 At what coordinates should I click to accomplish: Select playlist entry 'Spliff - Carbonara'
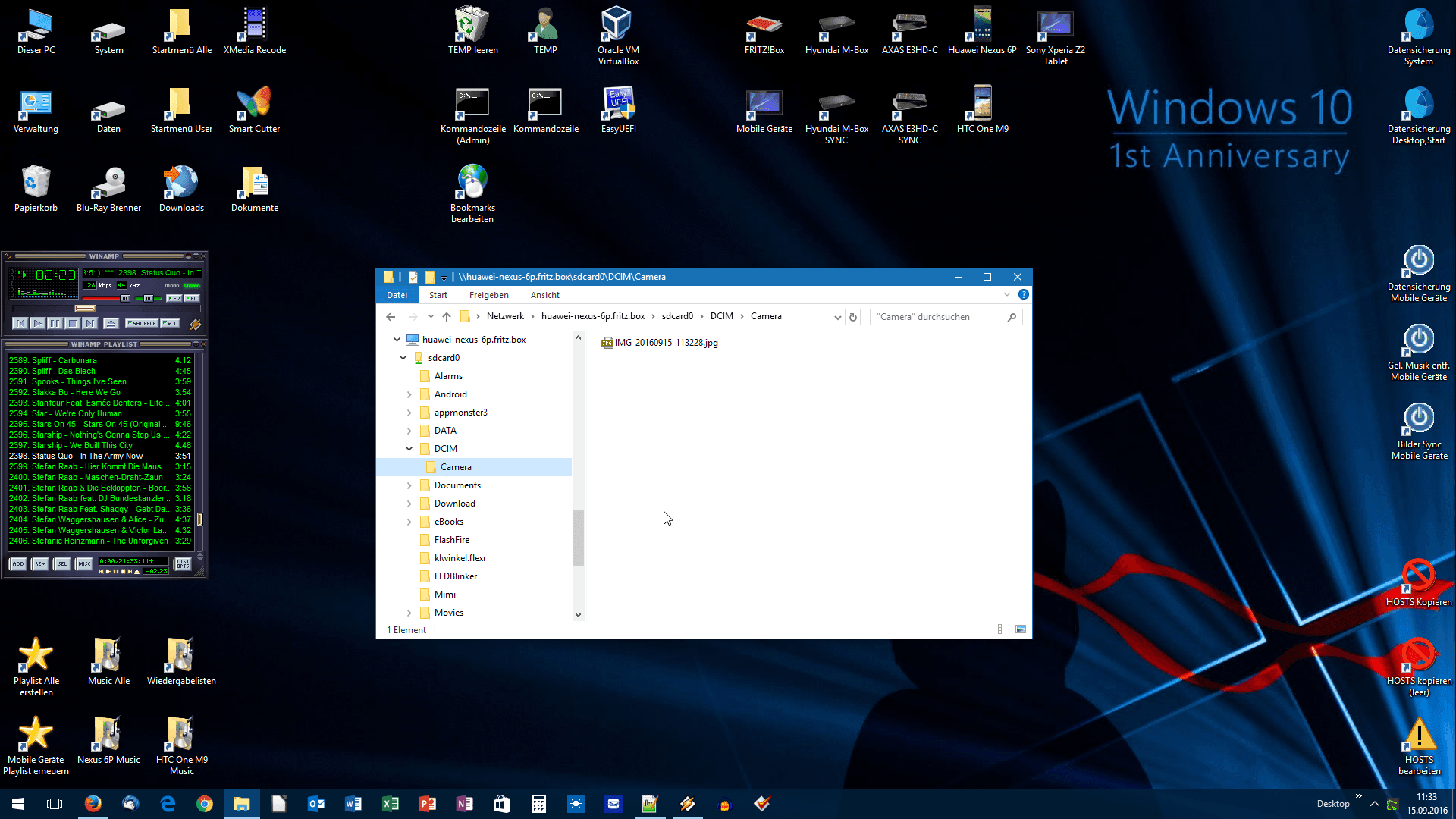click(100, 360)
